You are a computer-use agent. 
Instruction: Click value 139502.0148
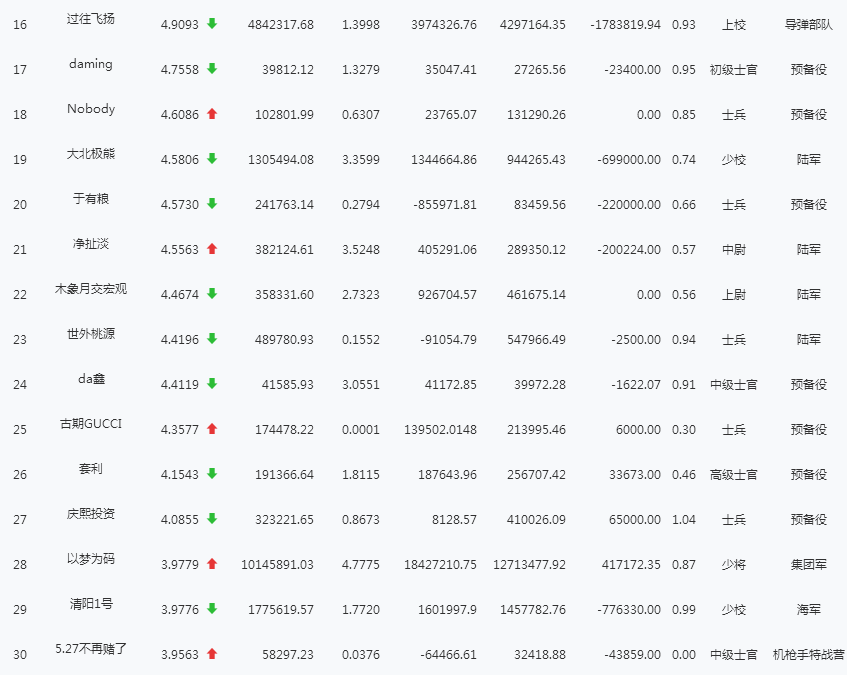tap(440, 430)
